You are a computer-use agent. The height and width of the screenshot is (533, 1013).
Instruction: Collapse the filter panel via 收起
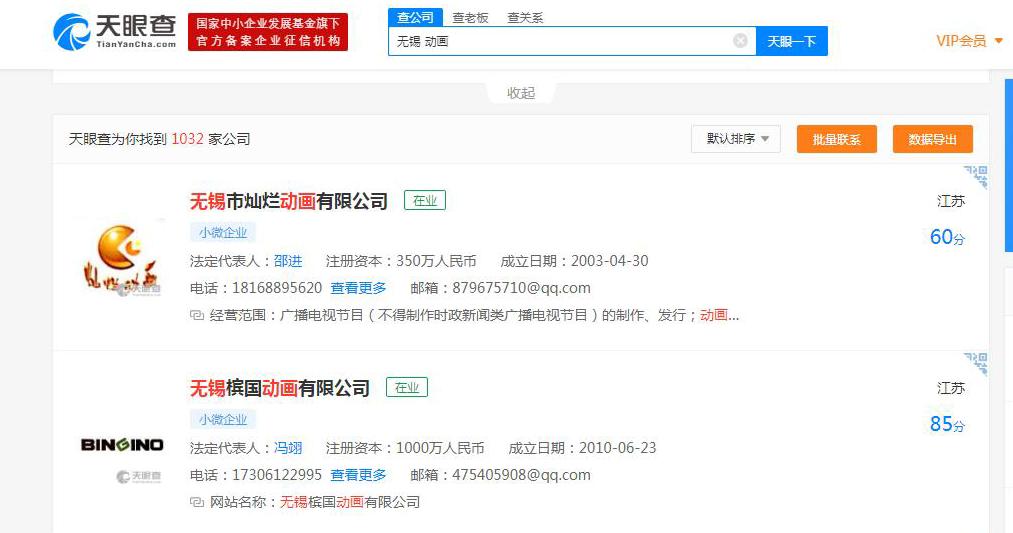tap(521, 93)
